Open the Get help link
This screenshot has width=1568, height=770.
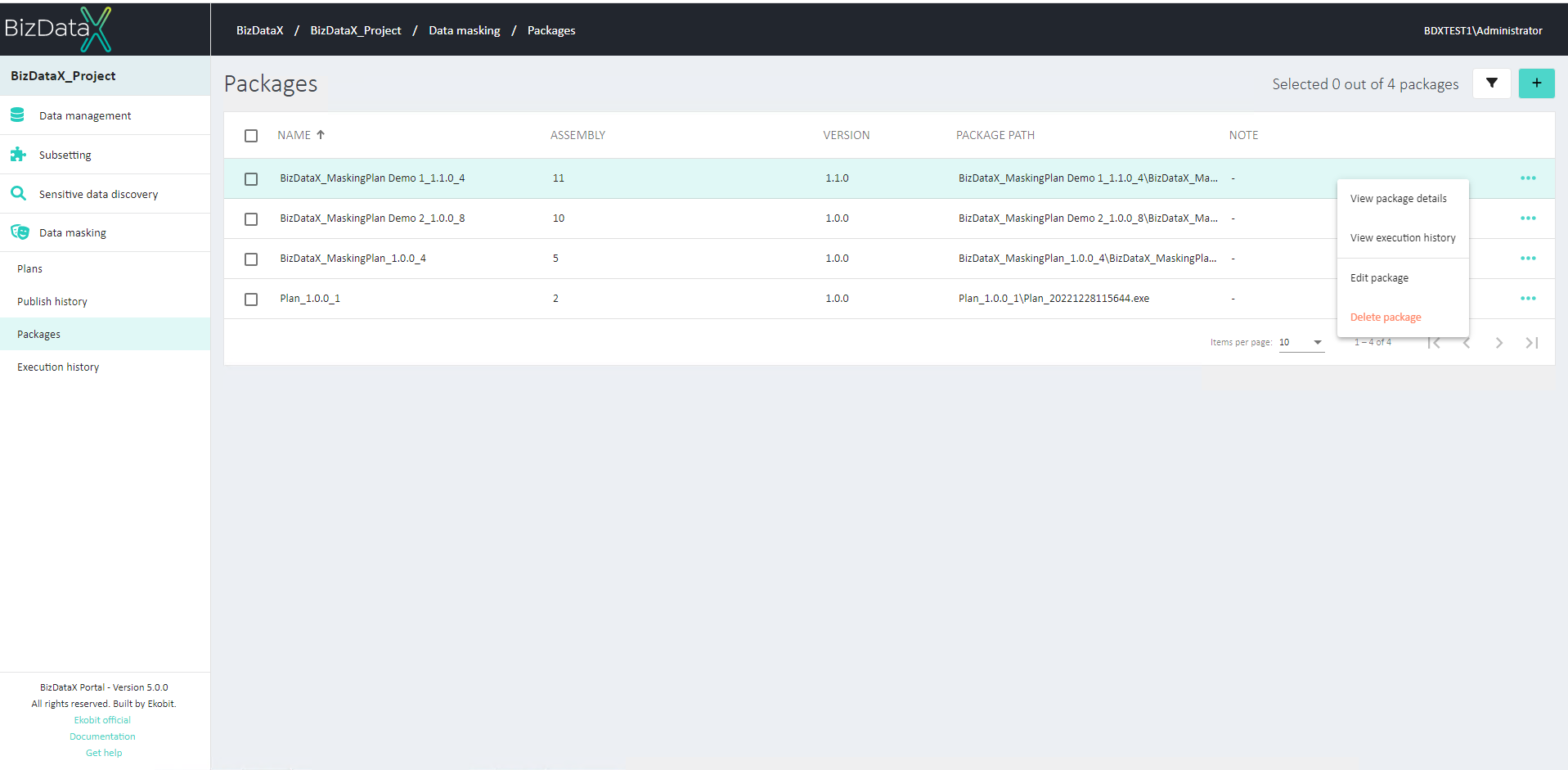click(x=104, y=753)
